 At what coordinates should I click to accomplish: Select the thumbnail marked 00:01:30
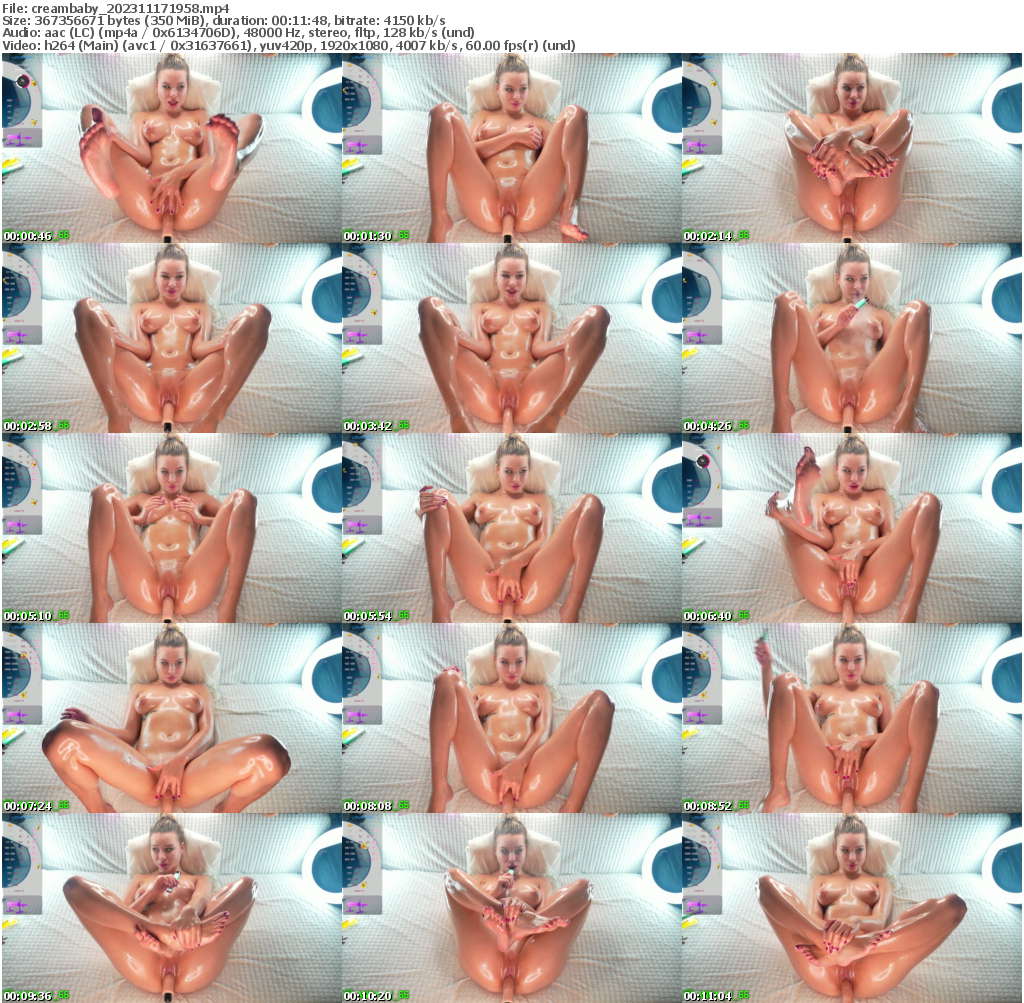click(x=512, y=148)
